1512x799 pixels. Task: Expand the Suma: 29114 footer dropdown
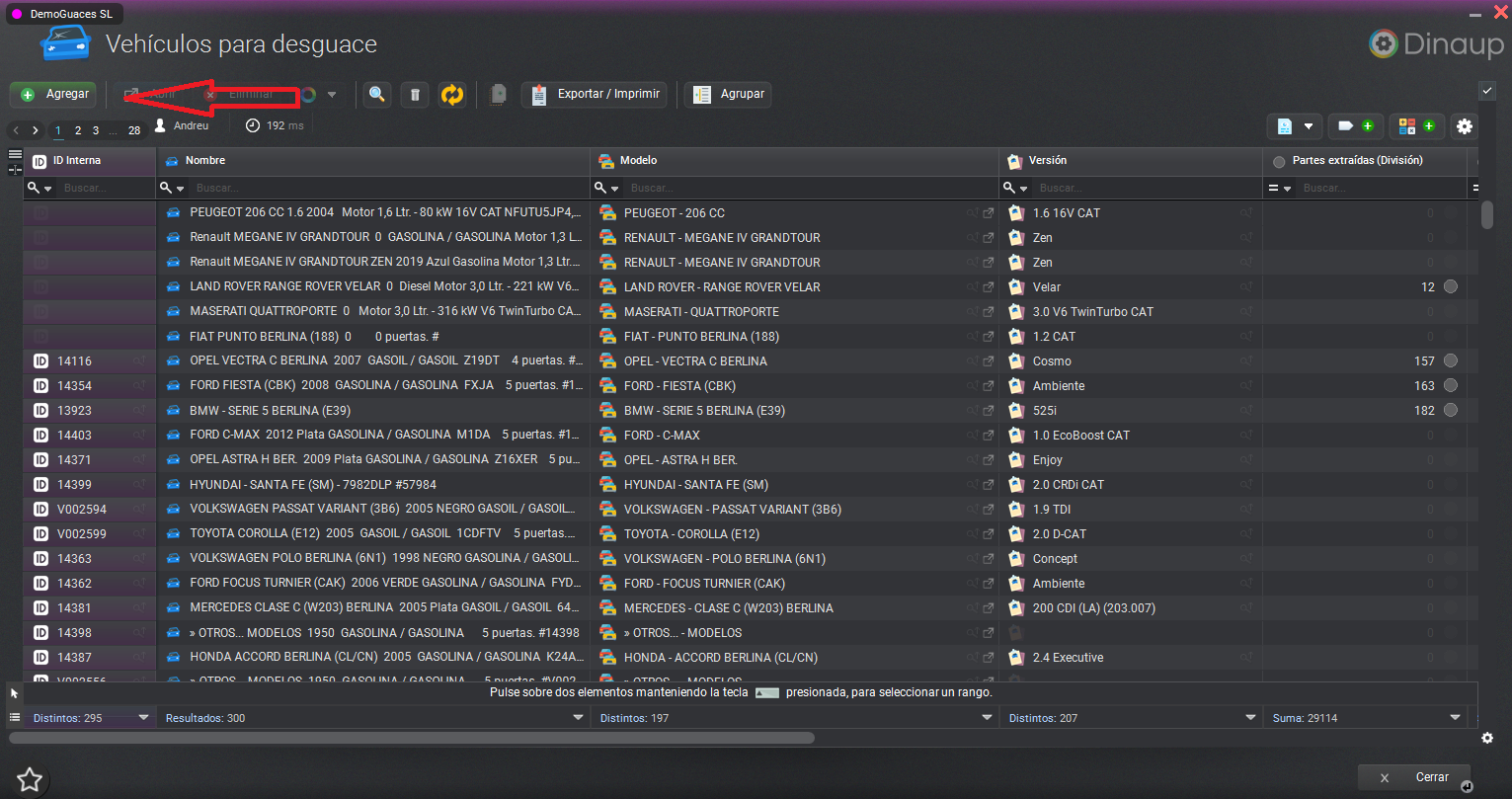1454,718
